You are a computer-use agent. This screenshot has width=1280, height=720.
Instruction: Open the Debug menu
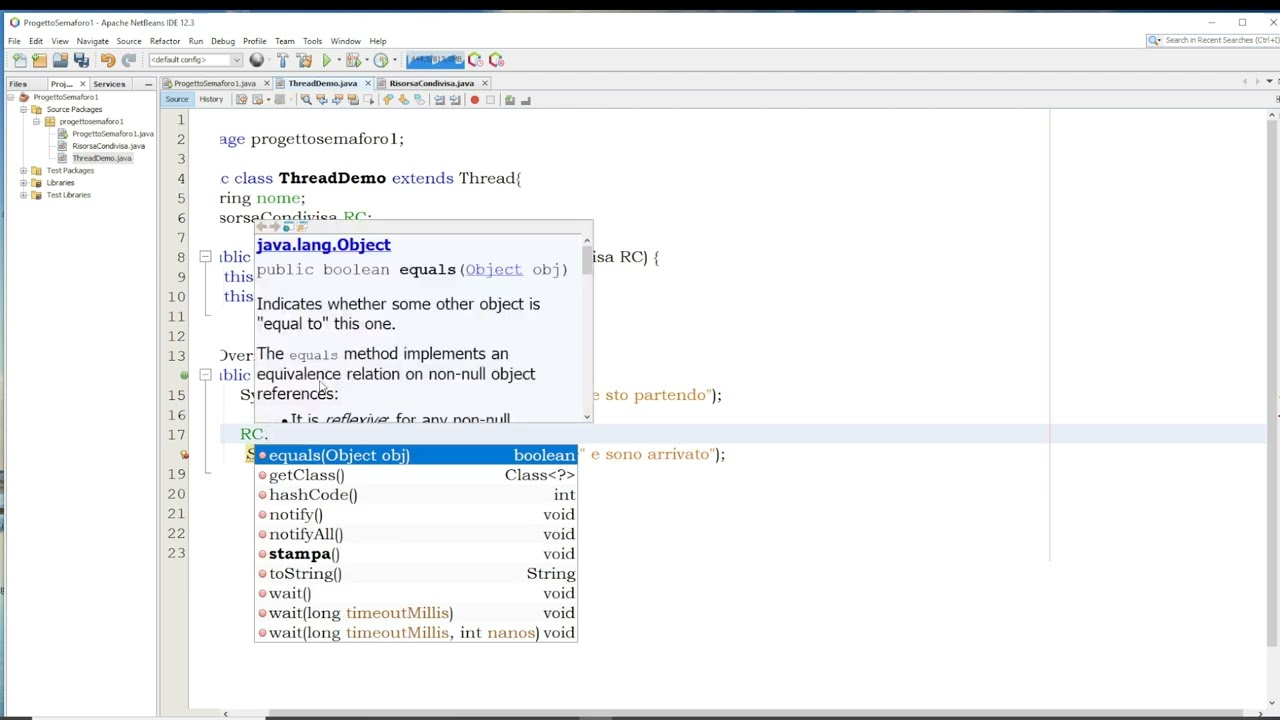click(x=223, y=41)
